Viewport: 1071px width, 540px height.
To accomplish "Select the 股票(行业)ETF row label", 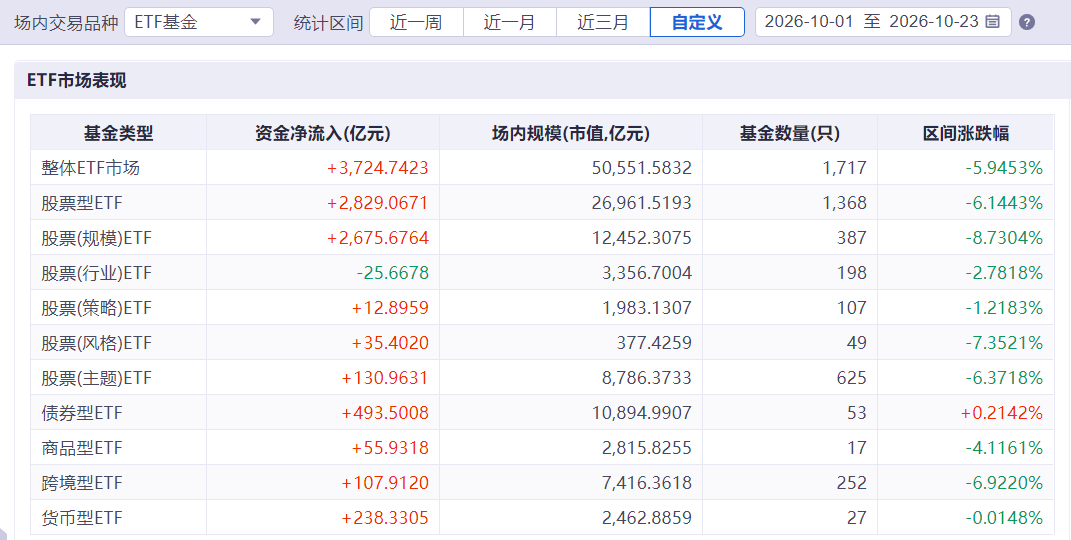I will pos(96,273).
